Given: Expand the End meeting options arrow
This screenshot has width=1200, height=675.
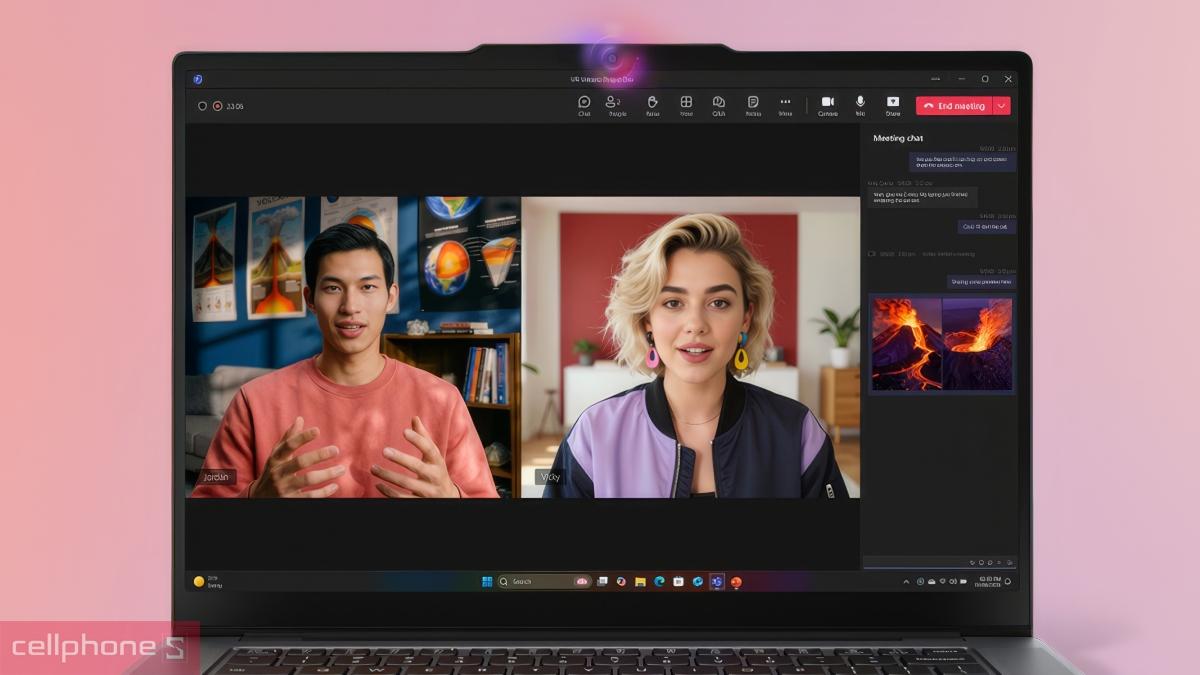Looking at the screenshot, I should click(x=1002, y=106).
